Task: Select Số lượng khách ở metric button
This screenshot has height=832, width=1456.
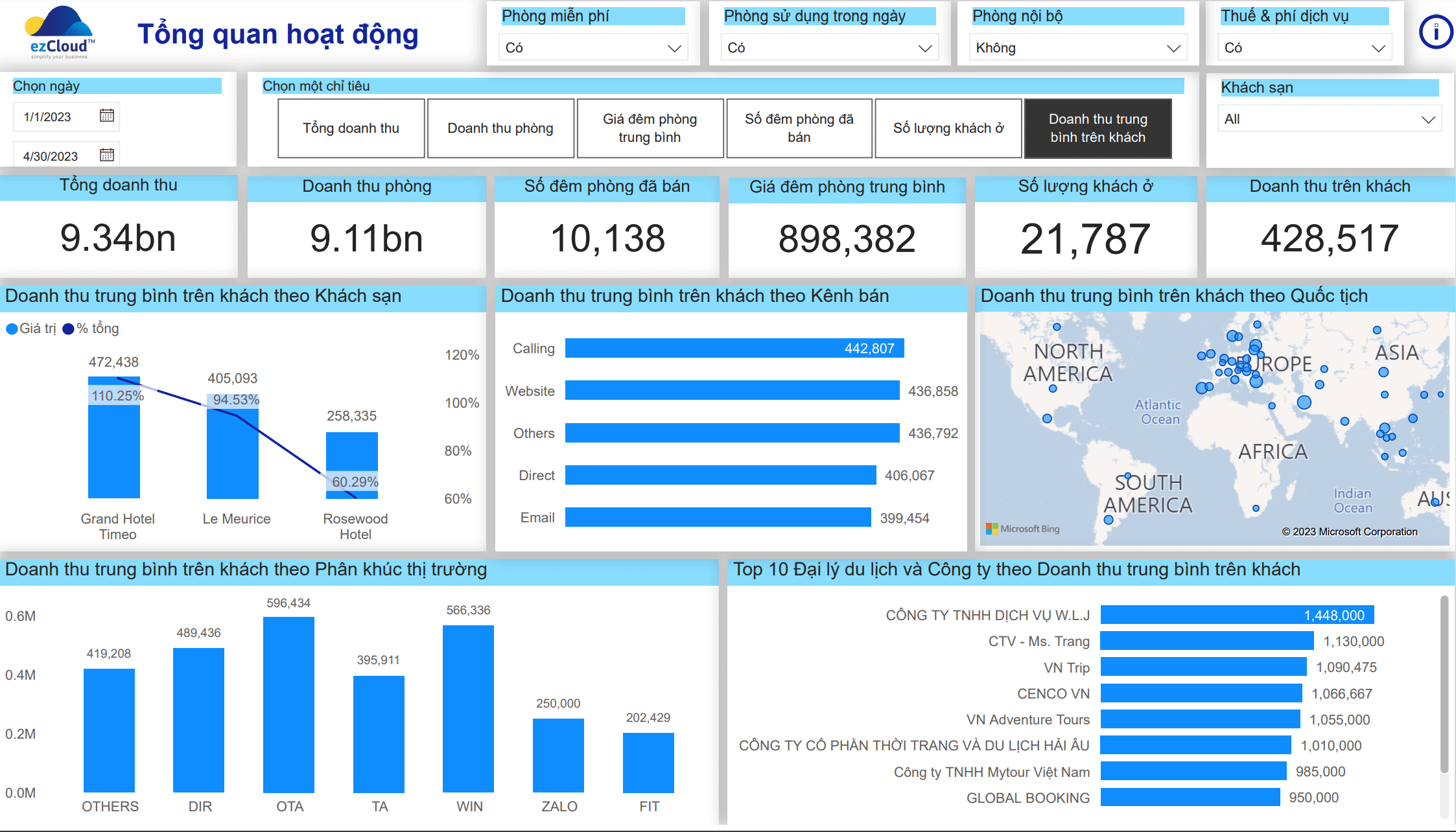Action: click(948, 128)
